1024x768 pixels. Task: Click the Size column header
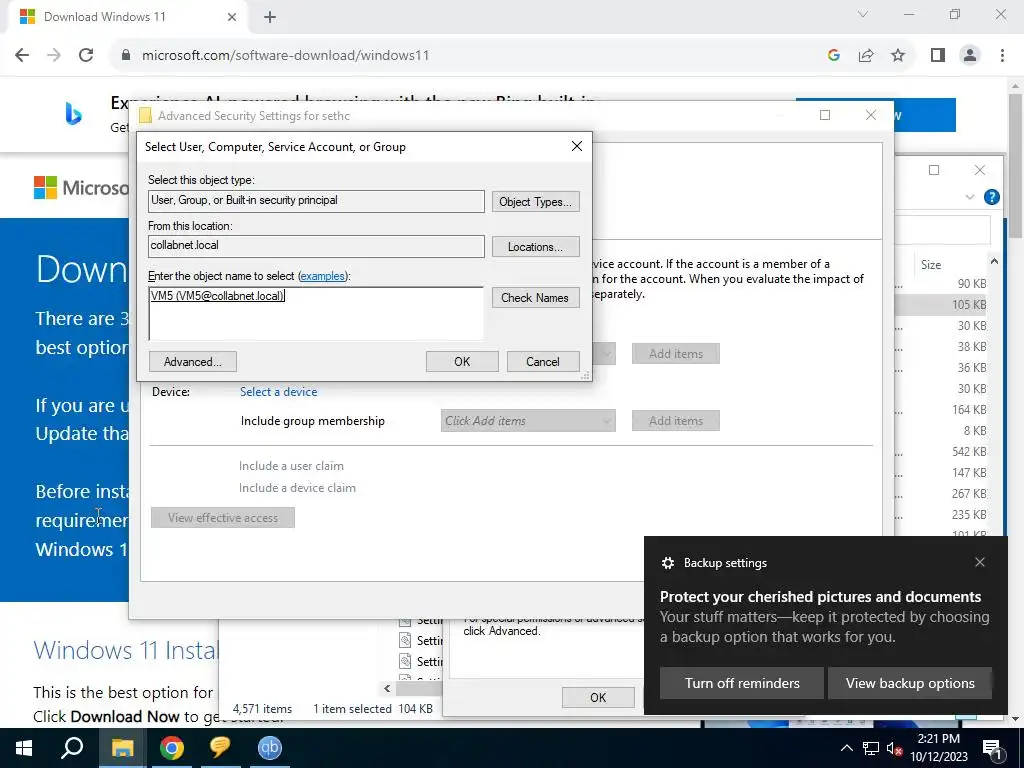click(x=931, y=264)
